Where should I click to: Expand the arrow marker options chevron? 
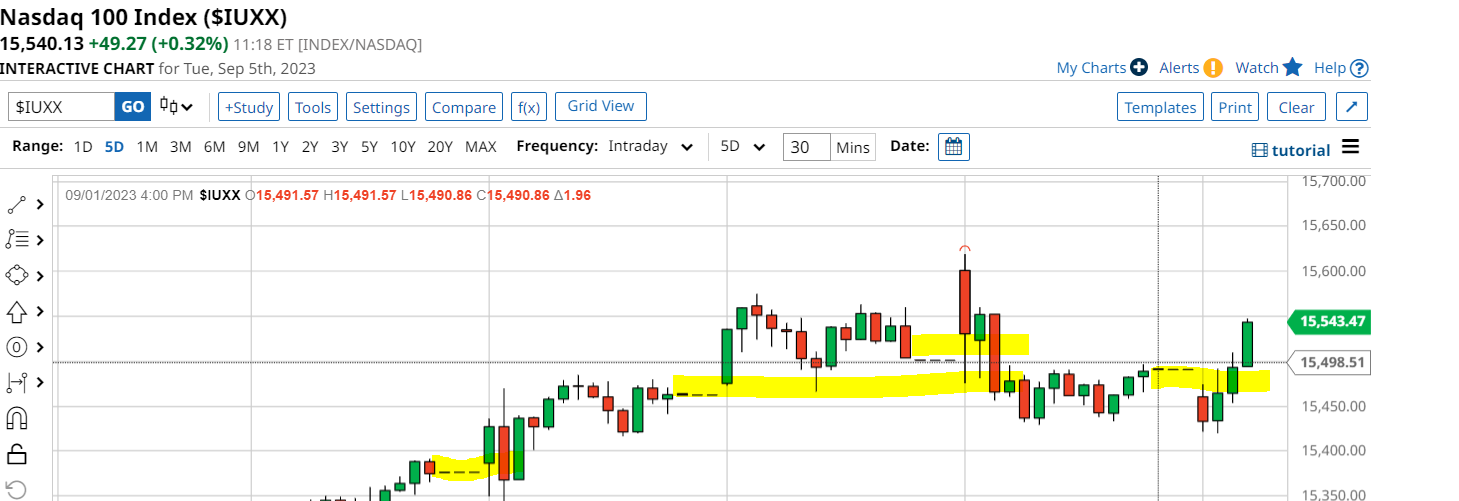[40, 311]
